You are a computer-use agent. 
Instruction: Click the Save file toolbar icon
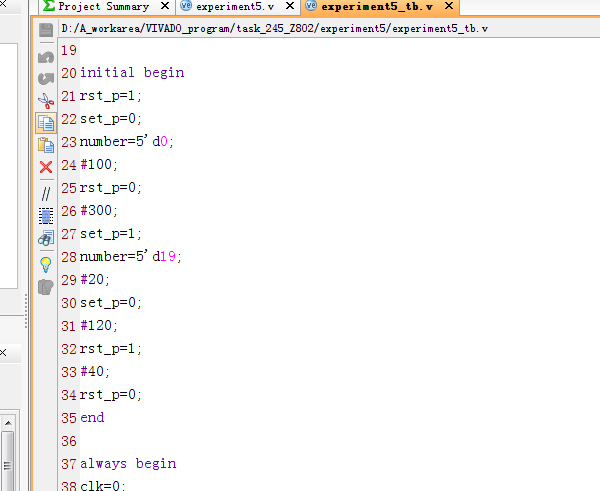tap(46, 30)
